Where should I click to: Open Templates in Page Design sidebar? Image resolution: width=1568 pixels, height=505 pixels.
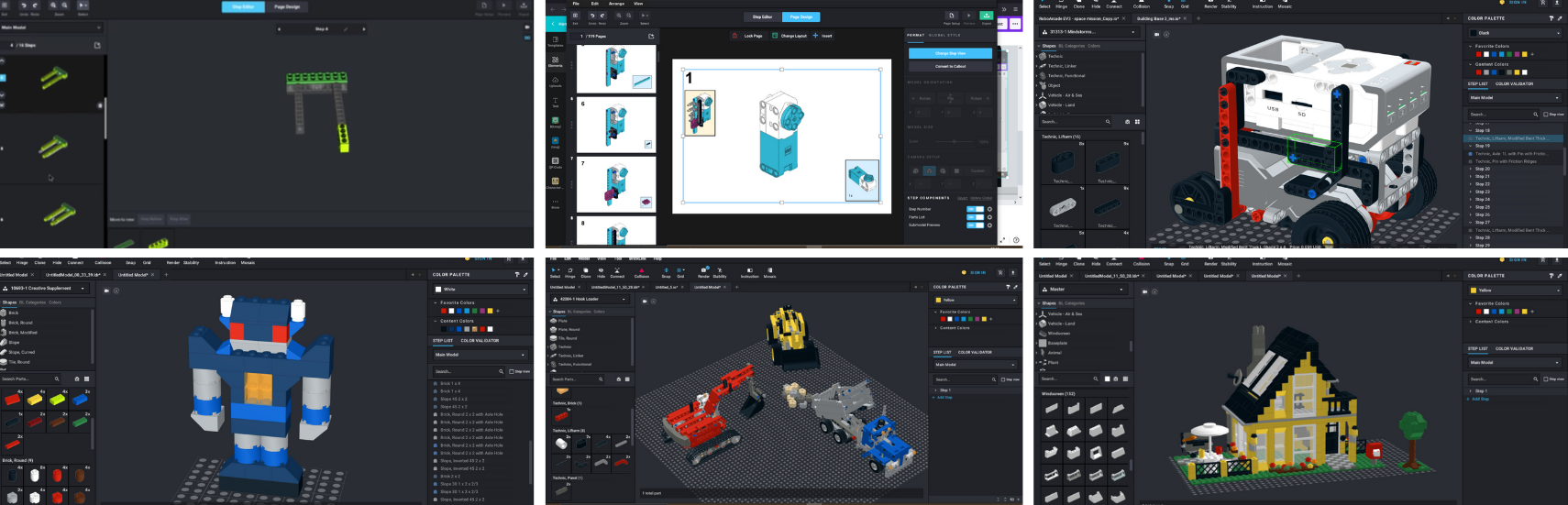555,41
